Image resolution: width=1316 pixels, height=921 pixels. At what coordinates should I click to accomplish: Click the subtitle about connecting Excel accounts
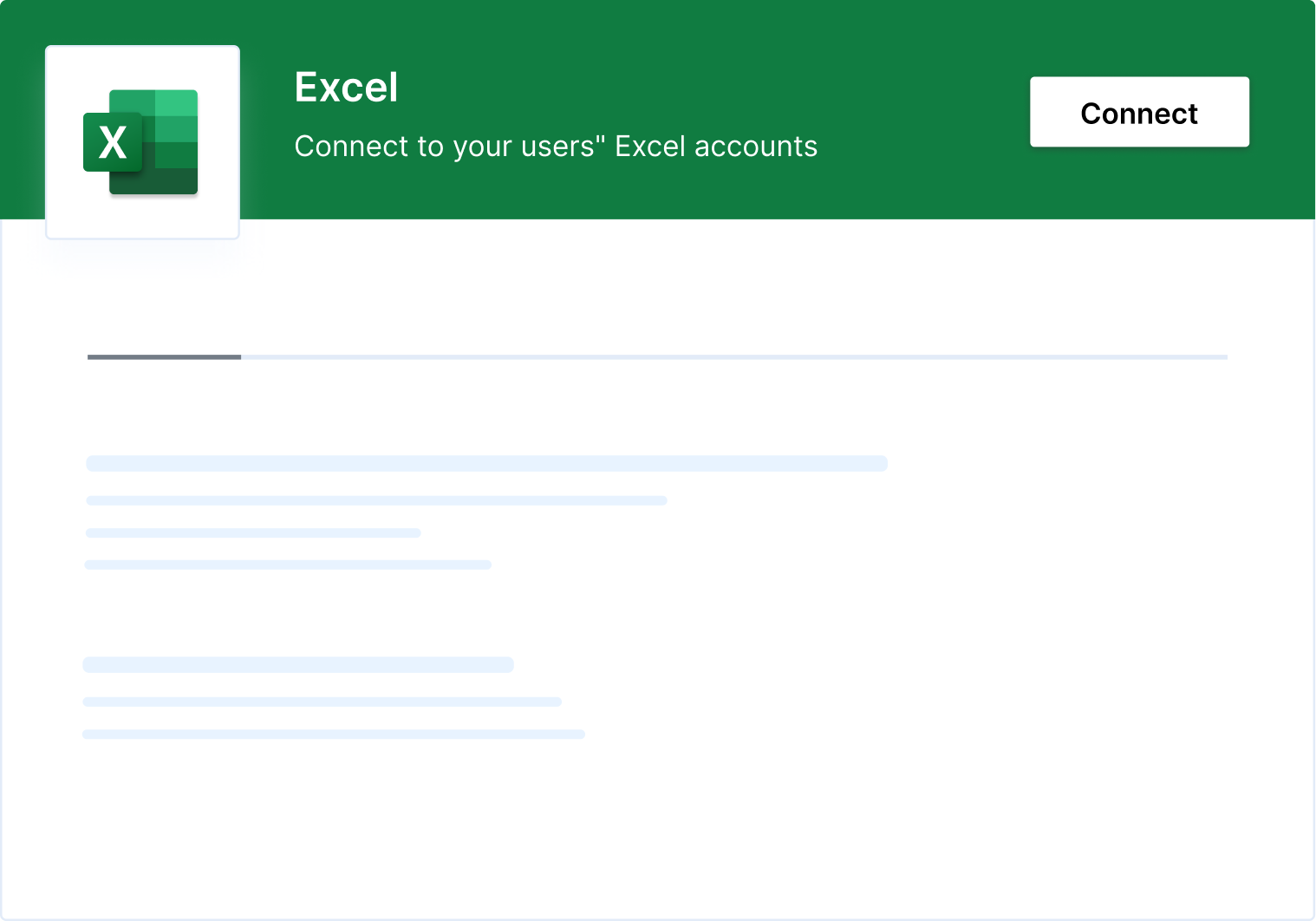(556, 146)
